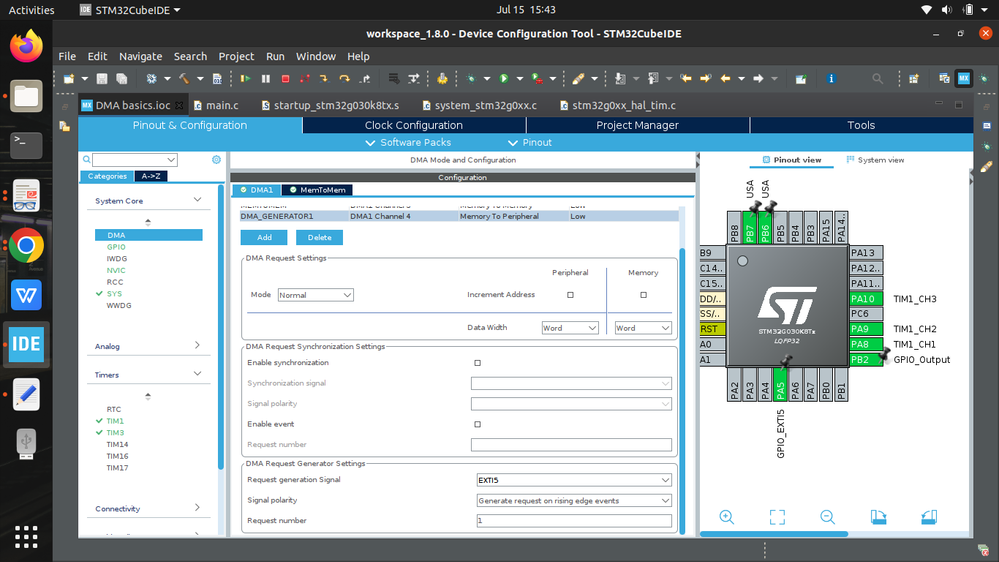999x562 pixels.
Task: Select the MX Device Configuration perspective icon
Action: [963, 78]
